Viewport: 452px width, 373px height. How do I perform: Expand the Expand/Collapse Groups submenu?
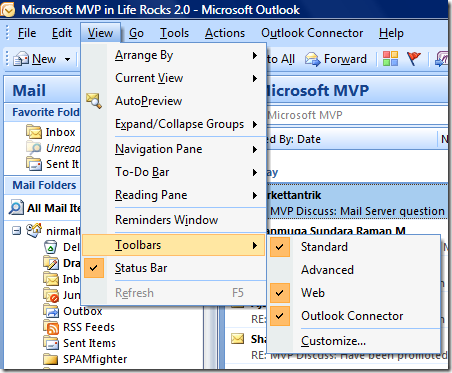tap(173, 124)
